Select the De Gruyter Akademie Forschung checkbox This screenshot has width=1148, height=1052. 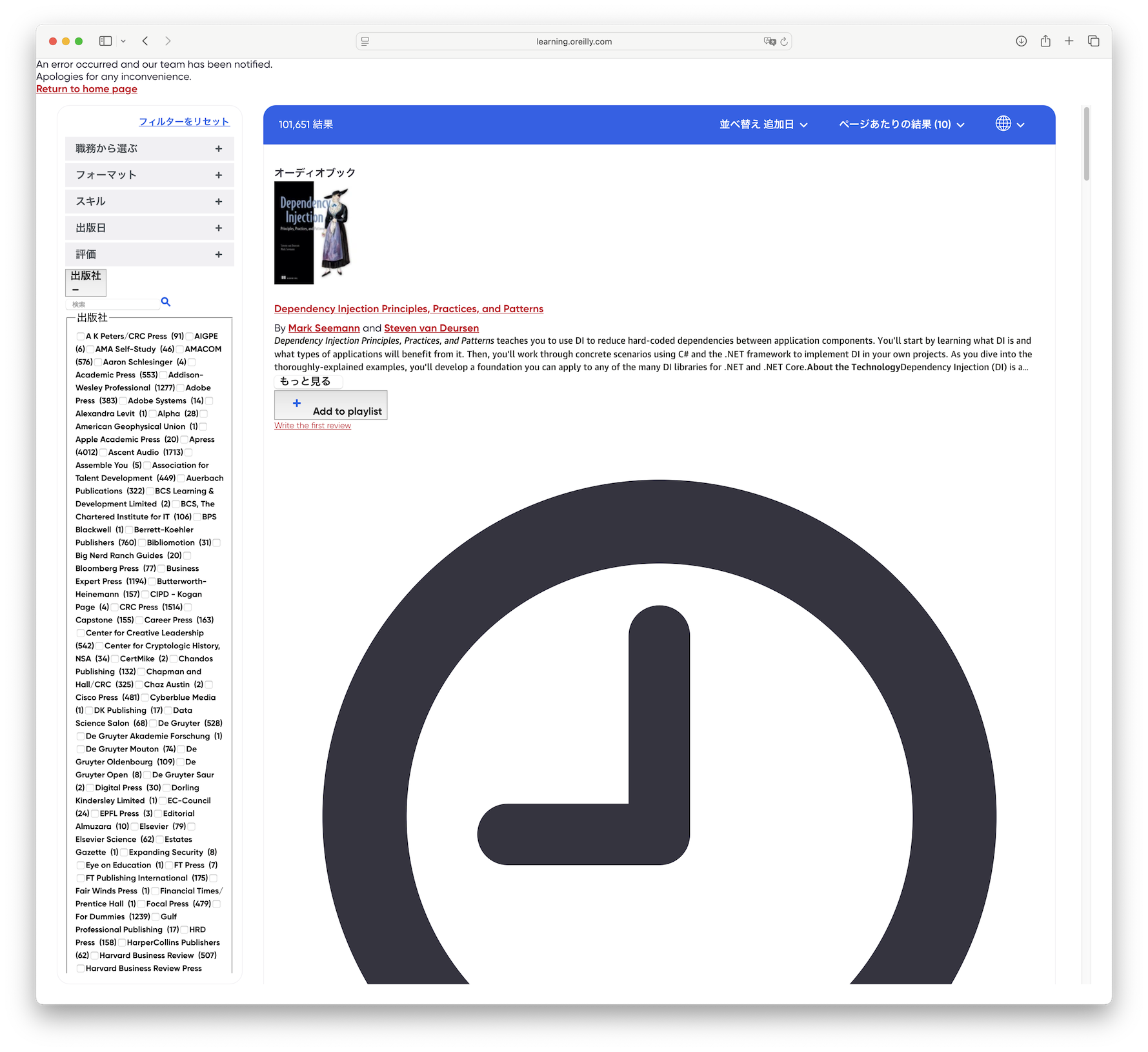click(x=81, y=736)
